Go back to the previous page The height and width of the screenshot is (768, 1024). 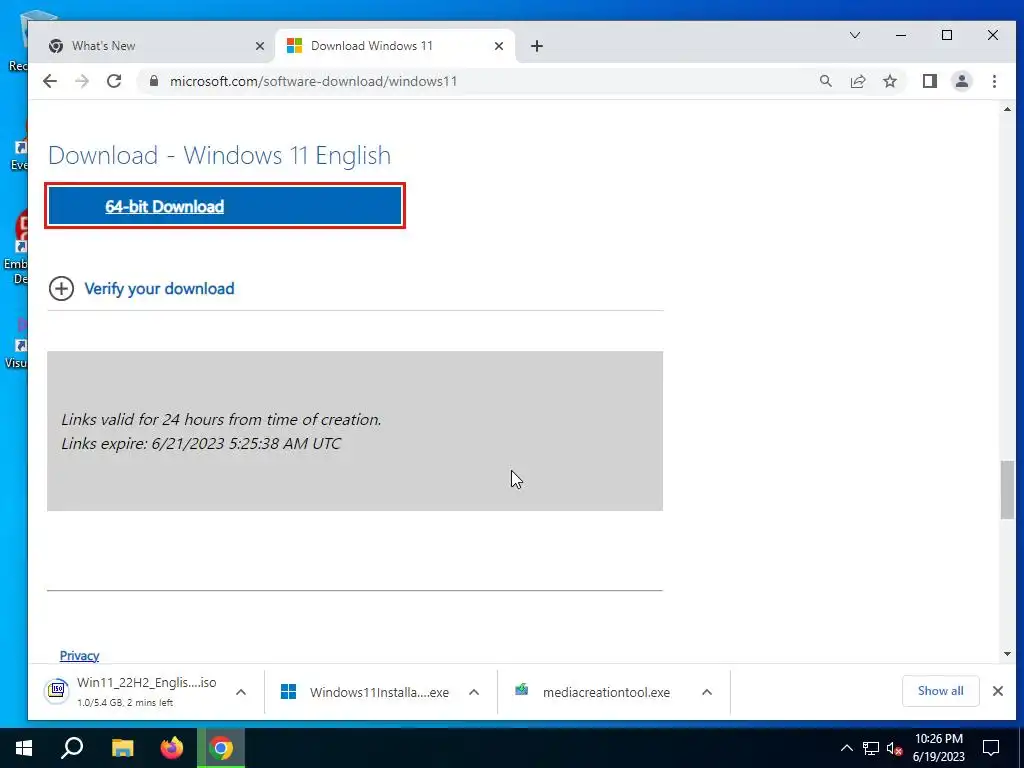pyautogui.click(x=50, y=81)
